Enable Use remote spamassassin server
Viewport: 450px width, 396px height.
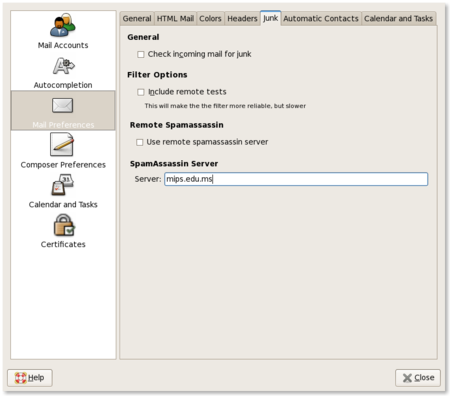click(140, 142)
